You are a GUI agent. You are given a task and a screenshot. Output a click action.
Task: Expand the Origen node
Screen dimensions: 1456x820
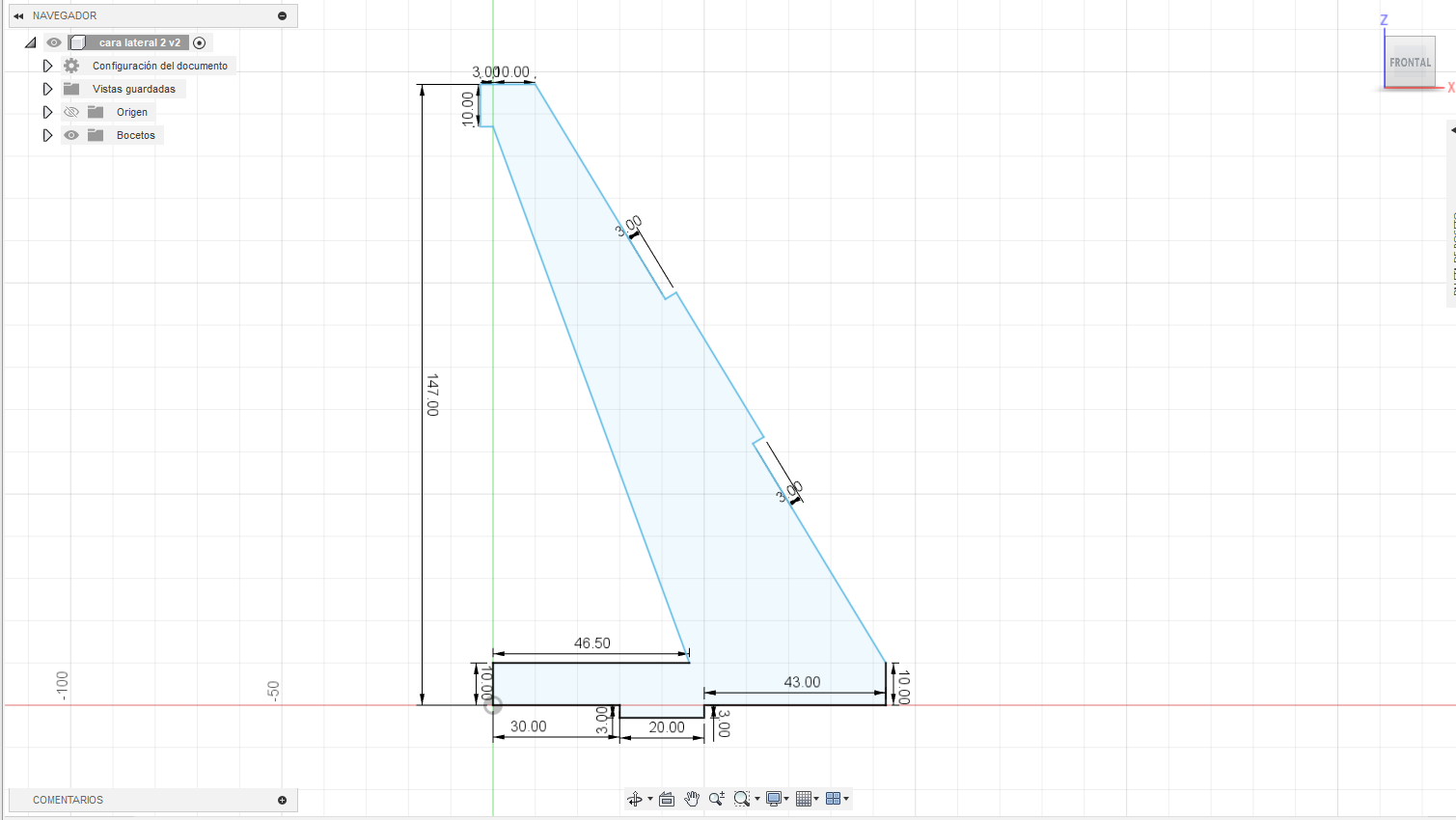[47, 112]
